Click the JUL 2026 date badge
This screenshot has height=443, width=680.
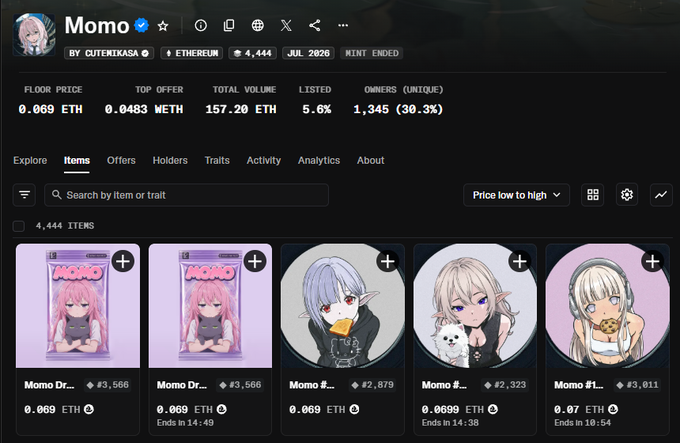coord(308,53)
